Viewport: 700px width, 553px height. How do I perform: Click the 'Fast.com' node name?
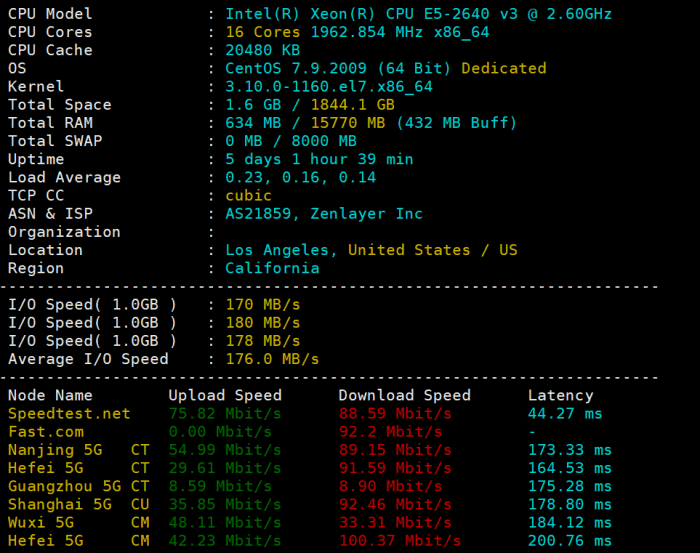pos(46,432)
